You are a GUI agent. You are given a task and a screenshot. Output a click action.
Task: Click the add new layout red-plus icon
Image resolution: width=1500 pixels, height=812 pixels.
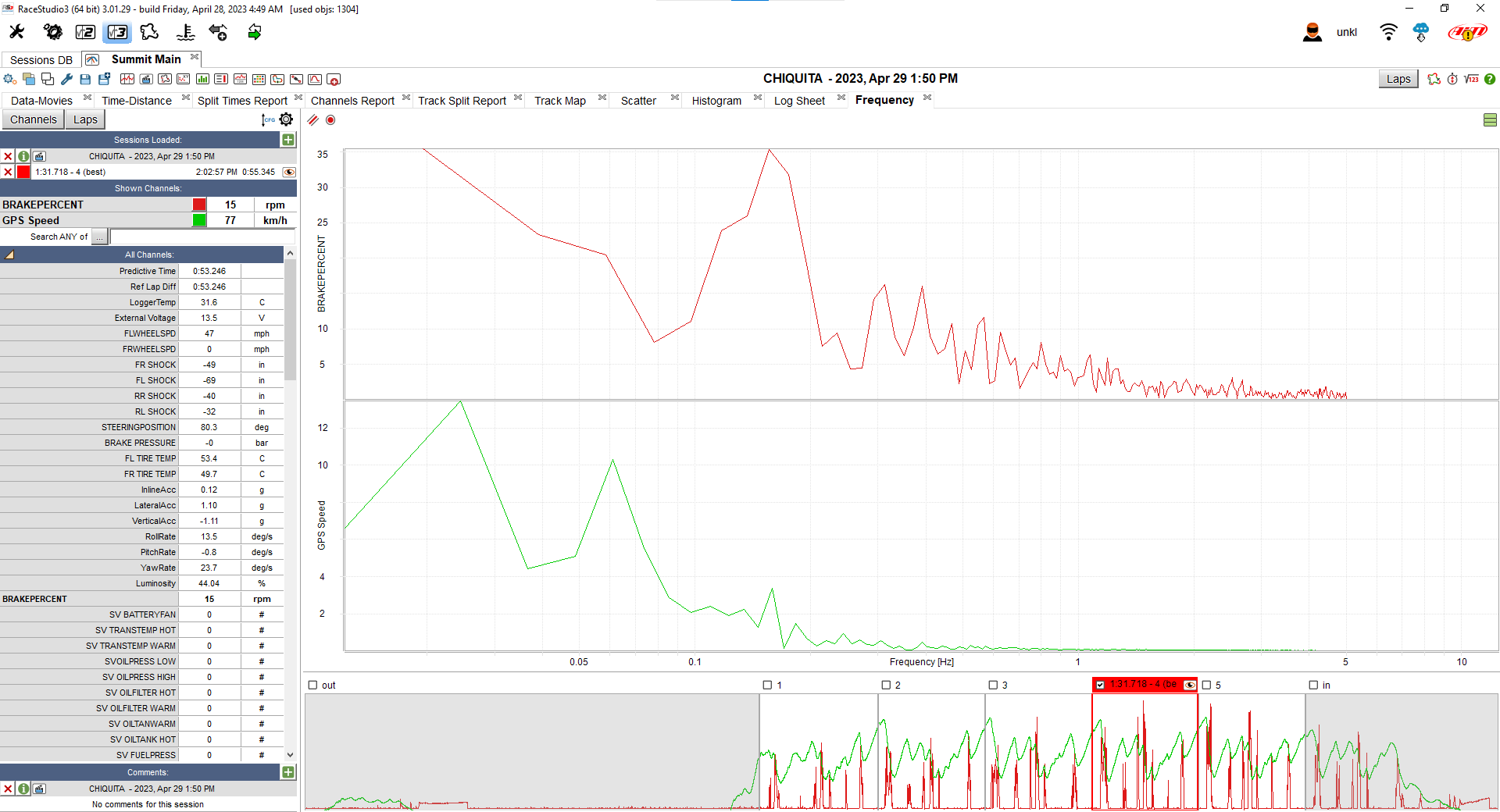tap(334, 79)
